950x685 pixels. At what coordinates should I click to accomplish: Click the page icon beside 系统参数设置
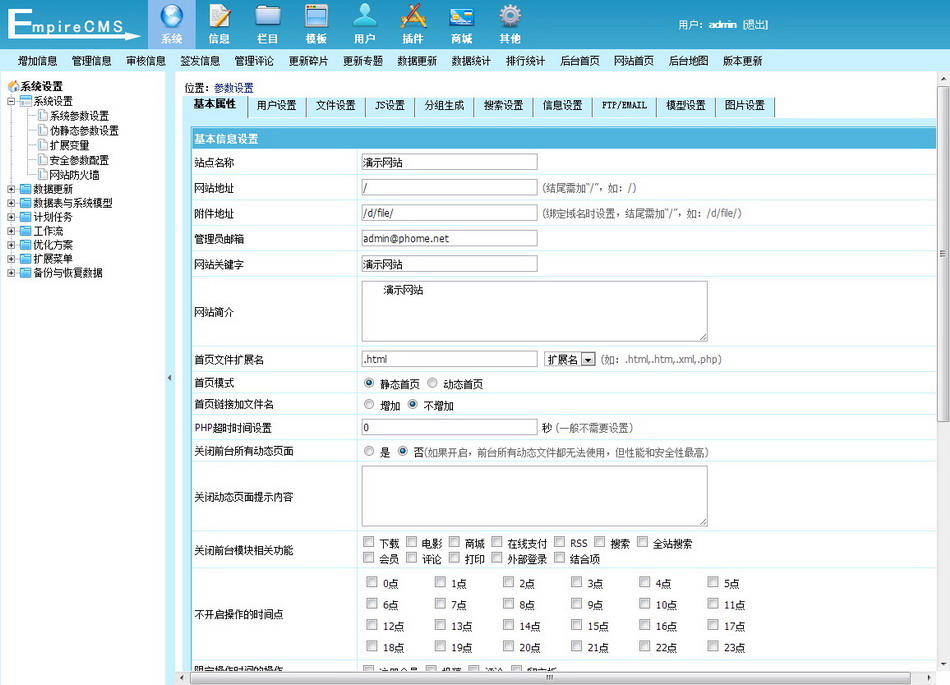42,115
